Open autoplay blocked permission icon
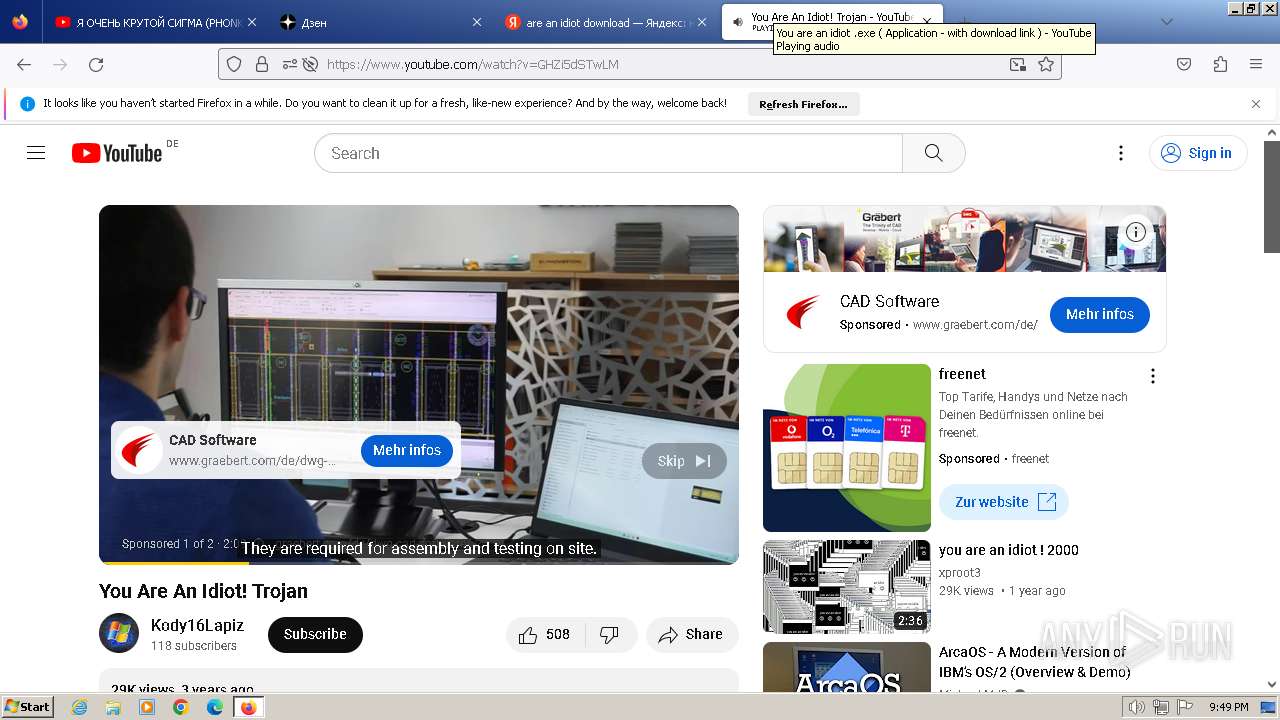The width and height of the screenshot is (1280, 720). [x=310, y=64]
